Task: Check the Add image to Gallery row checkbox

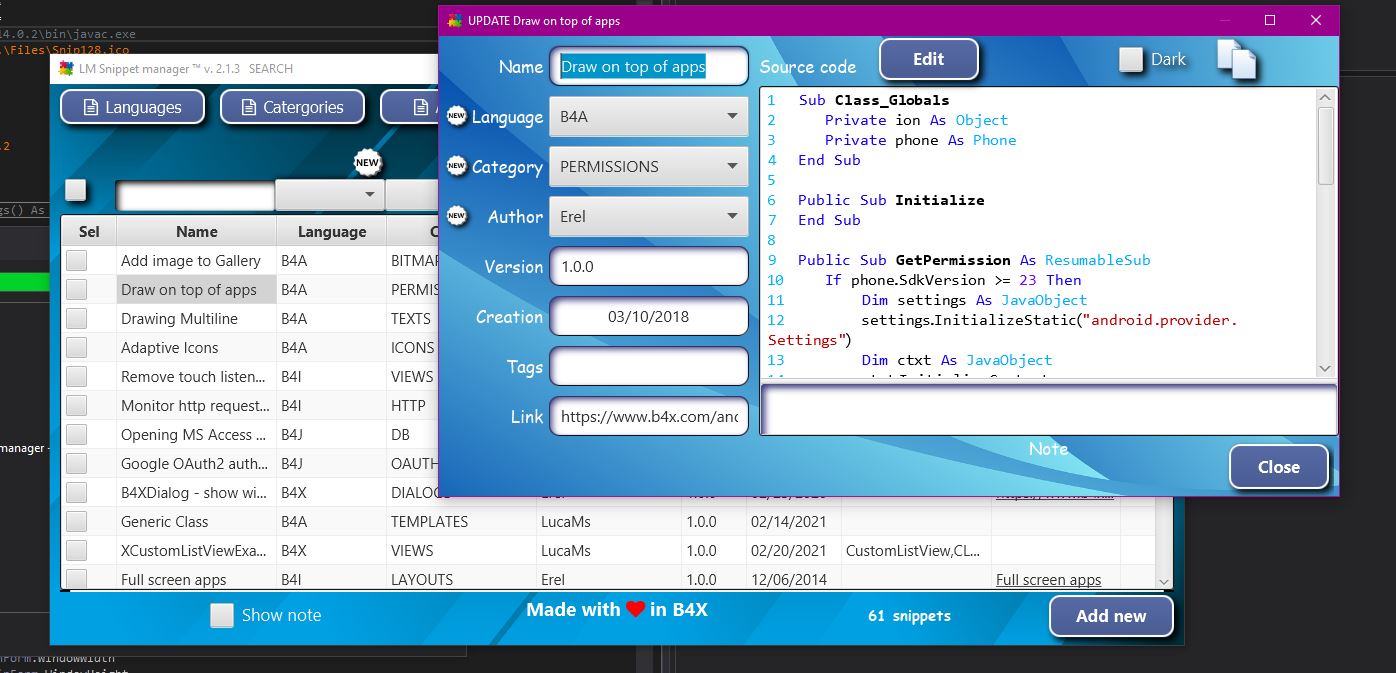Action: (77, 261)
